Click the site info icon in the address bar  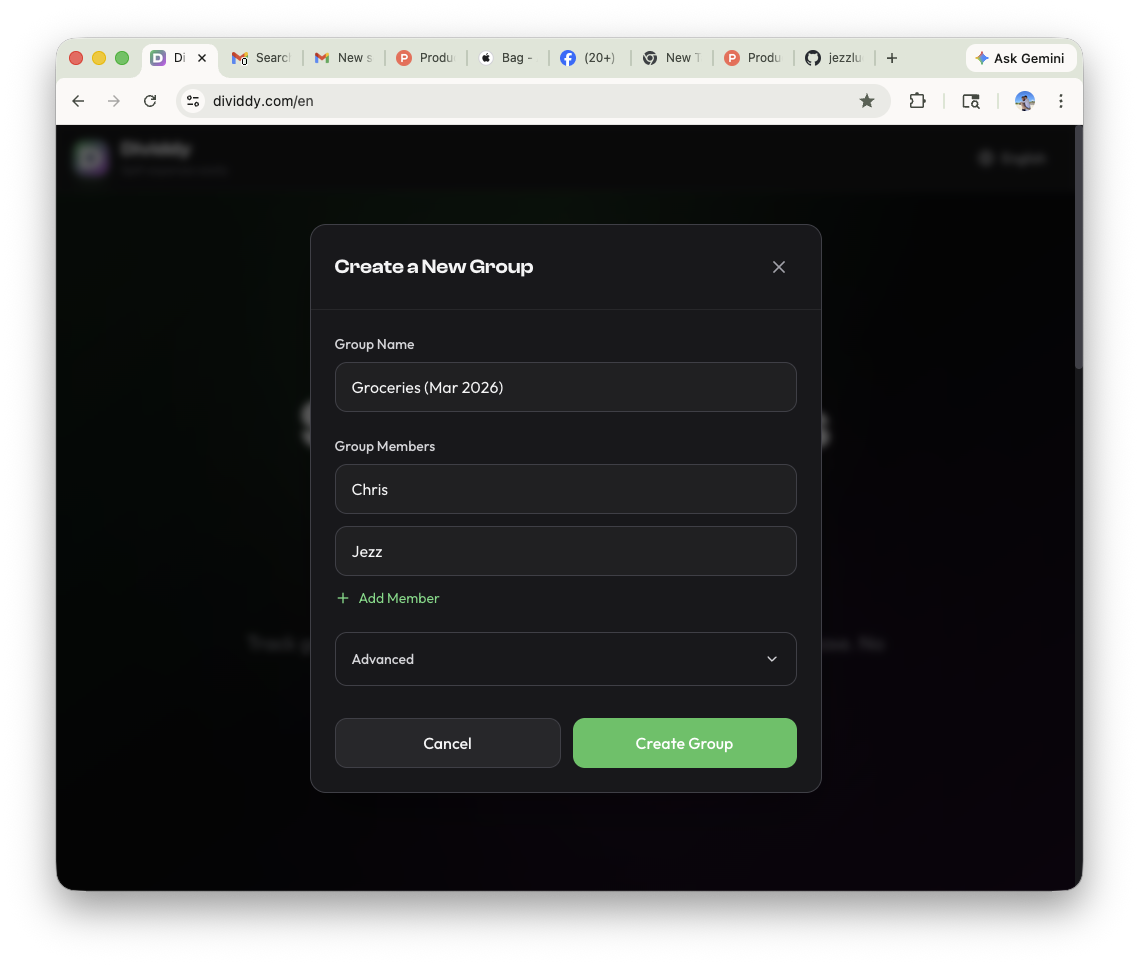(x=192, y=101)
